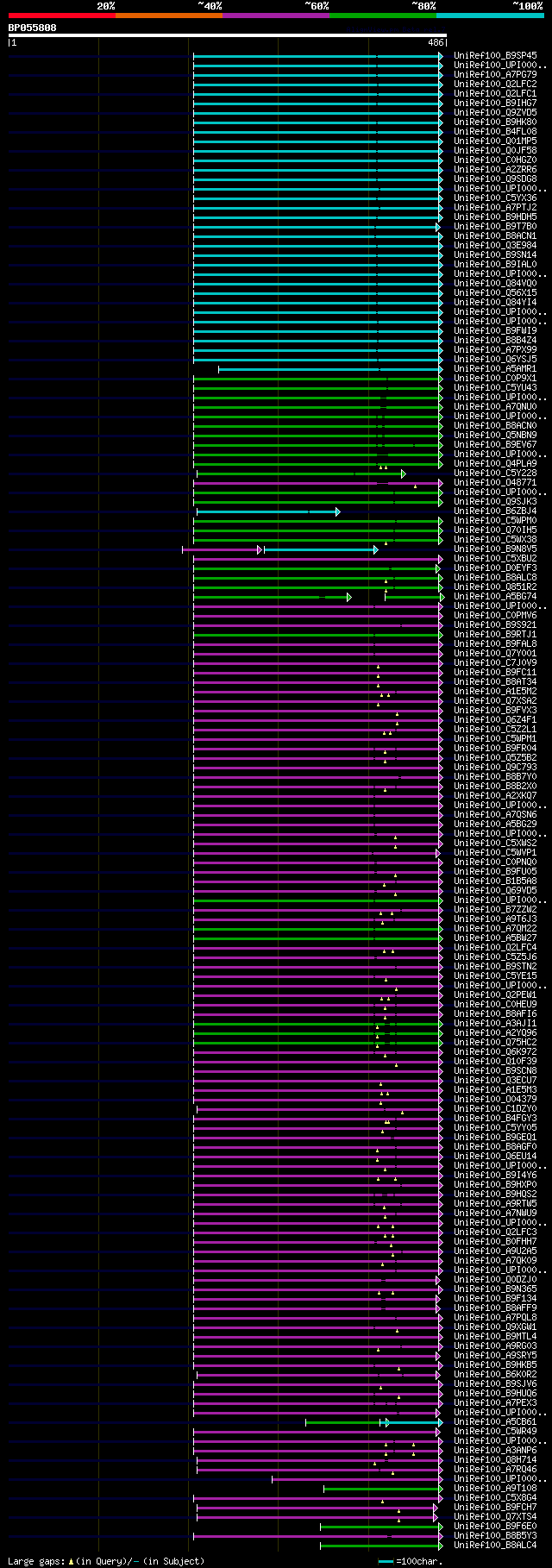The height and width of the screenshot is (1568, 552).
Task: Click the UniRef100_O48771 label
Action: point(495,482)
